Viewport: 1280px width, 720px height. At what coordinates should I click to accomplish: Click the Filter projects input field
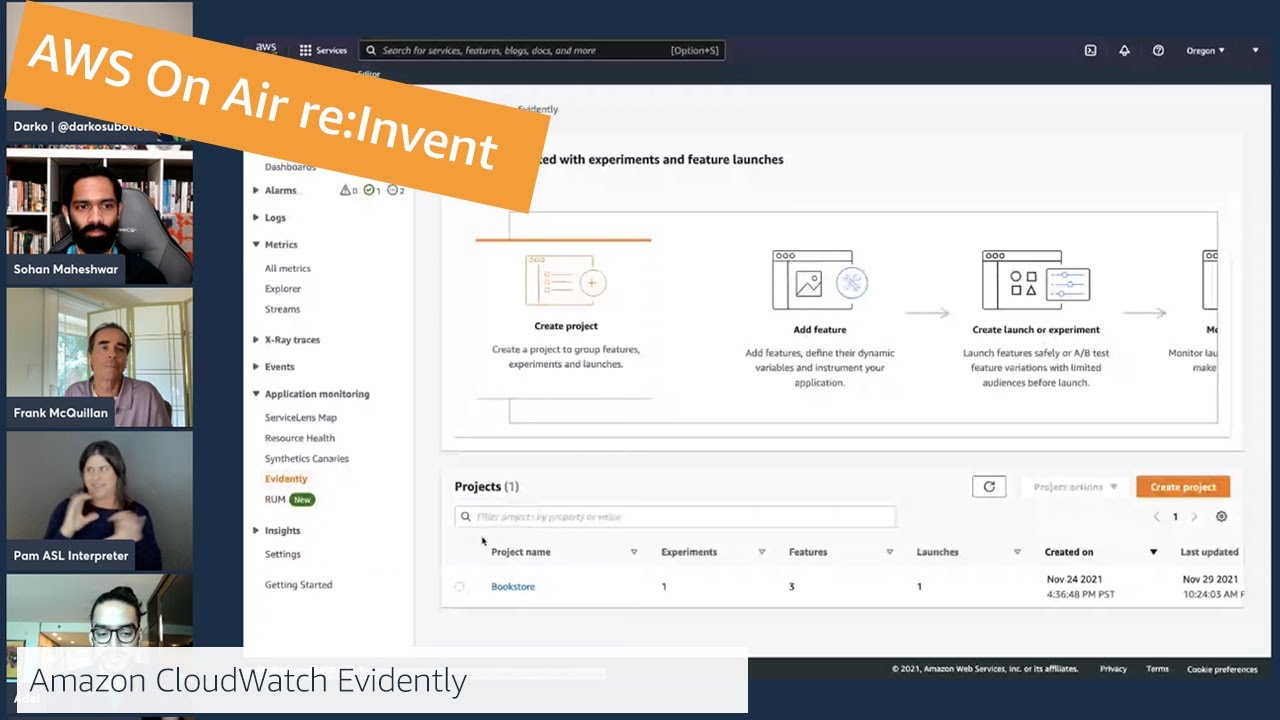coord(675,517)
